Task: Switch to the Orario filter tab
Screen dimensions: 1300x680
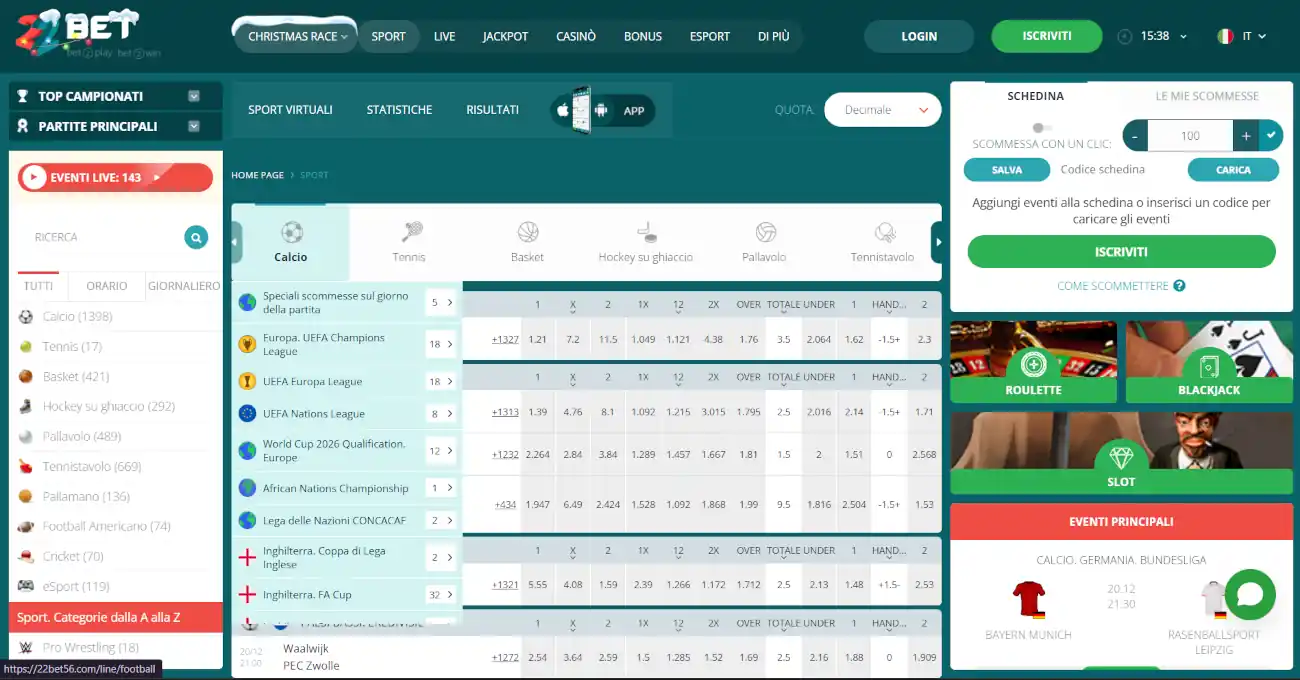Action: pos(107,286)
